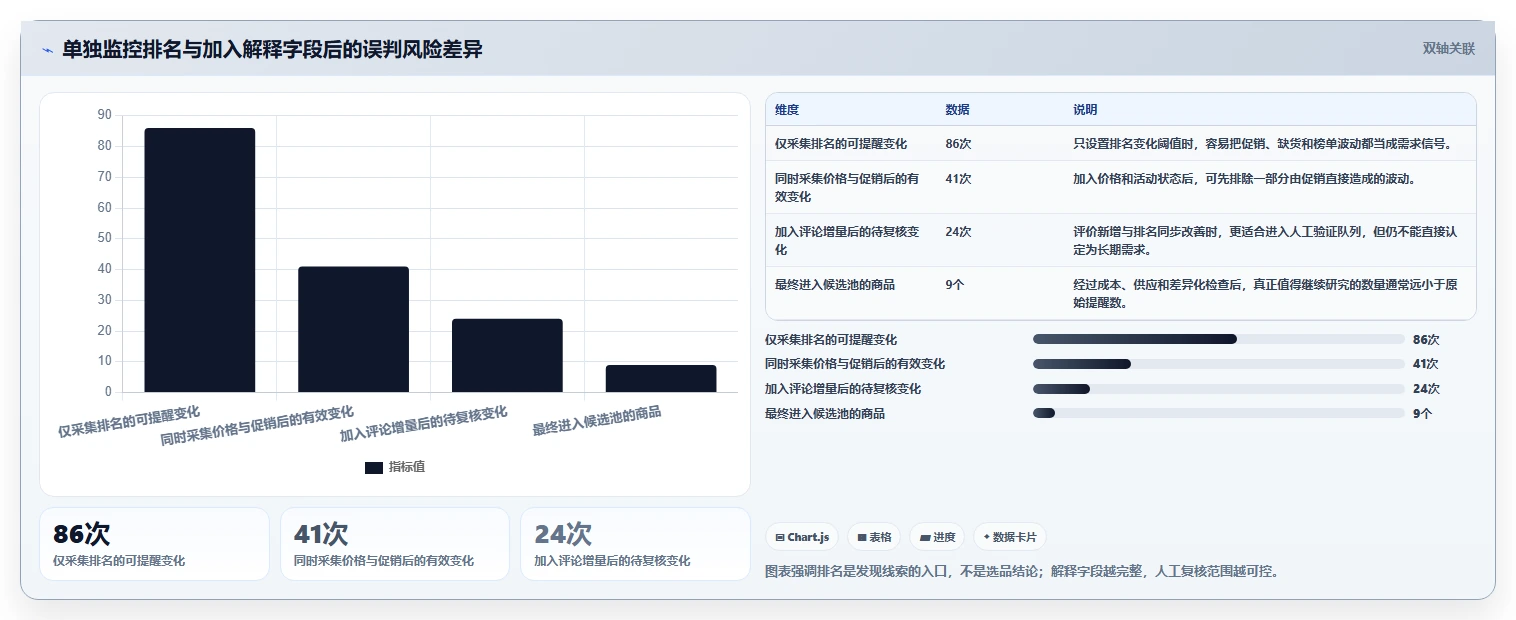The image size is (1516, 620).
Task: Click the 双轴关联 label in the header
Action: [x=1449, y=49]
